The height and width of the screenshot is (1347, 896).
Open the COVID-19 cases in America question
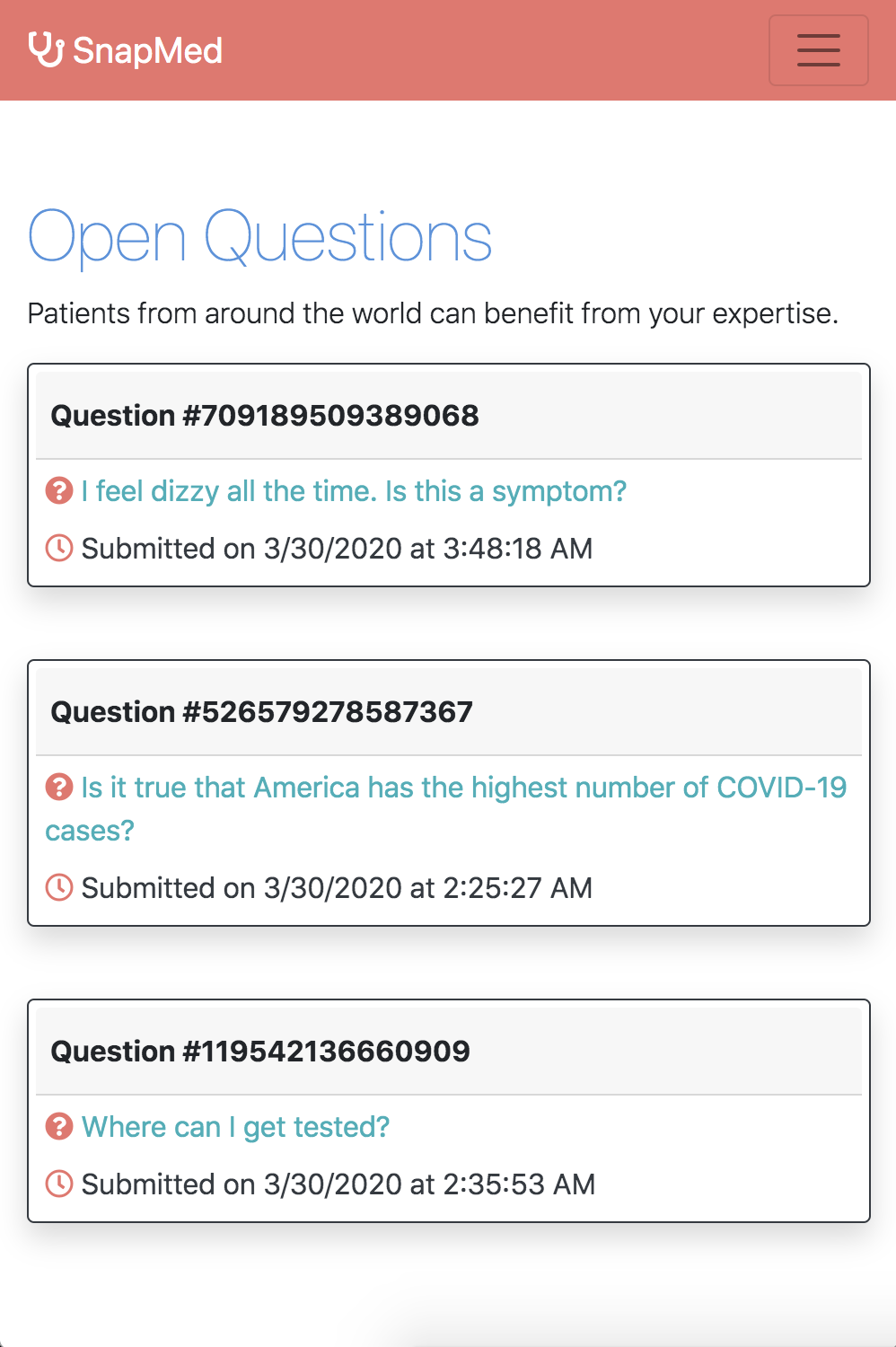pyautogui.click(x=446, y=809)
